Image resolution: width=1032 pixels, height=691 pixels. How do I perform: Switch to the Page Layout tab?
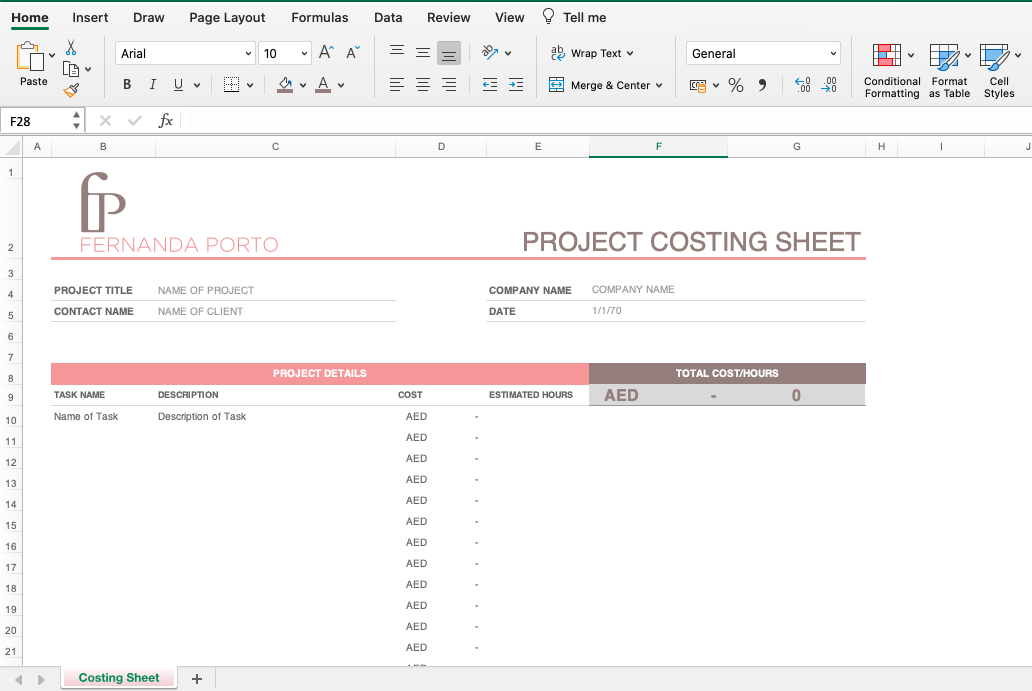(227, 18)
